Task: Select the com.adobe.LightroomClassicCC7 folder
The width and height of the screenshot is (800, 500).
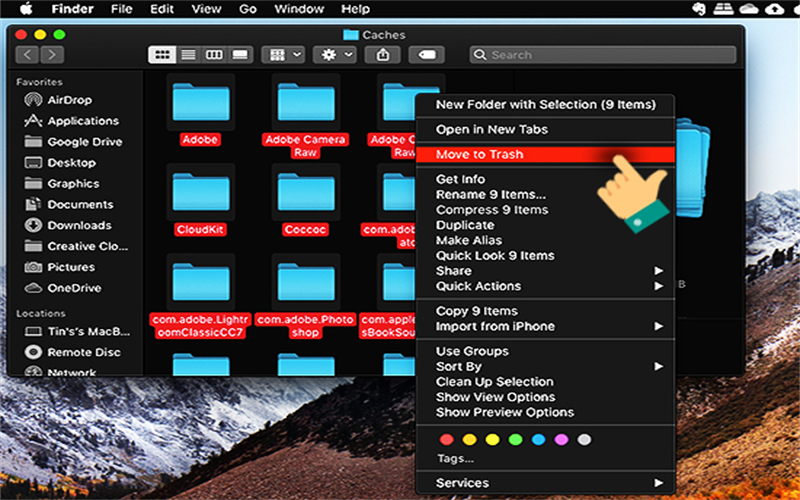Action: click(x=201, y=296)
